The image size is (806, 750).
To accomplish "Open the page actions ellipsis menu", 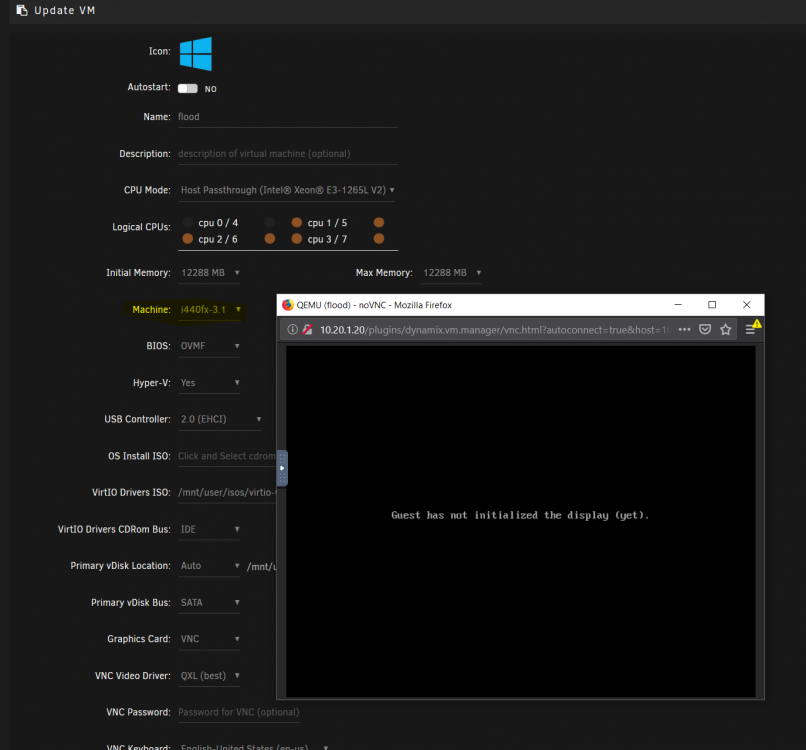I will (x=684, y=330).
